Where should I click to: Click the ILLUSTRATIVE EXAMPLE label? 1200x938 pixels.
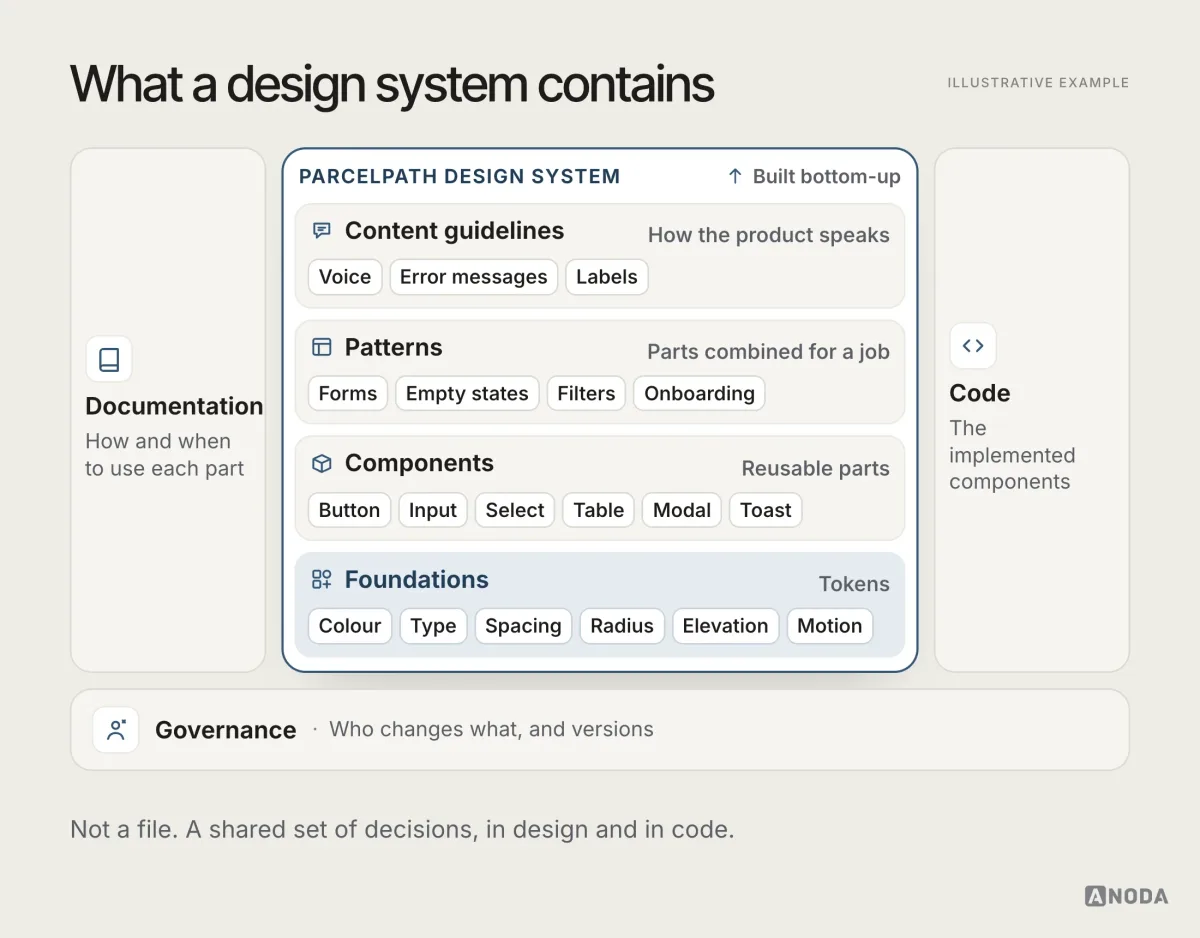click(x=1038, y=83)
